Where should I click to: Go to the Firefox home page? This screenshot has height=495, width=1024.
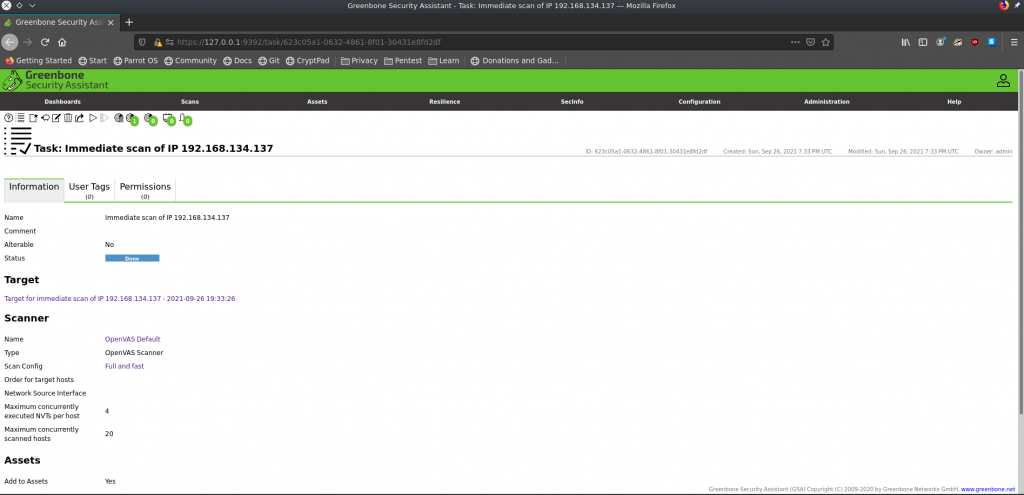(x=62, y=42)
